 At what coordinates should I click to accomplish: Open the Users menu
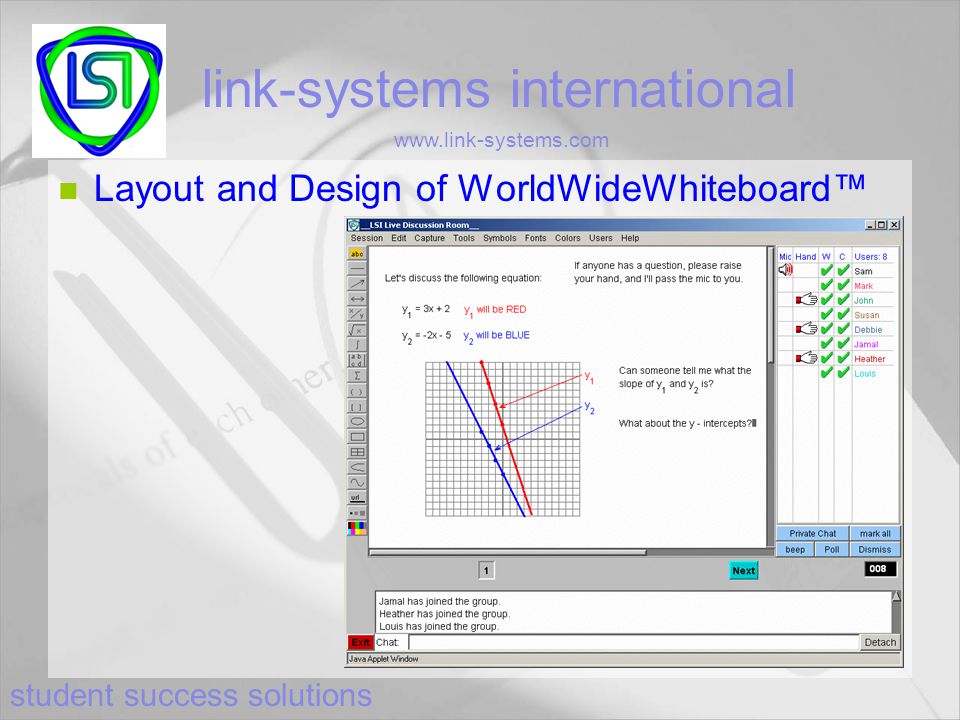coord(601,238)
